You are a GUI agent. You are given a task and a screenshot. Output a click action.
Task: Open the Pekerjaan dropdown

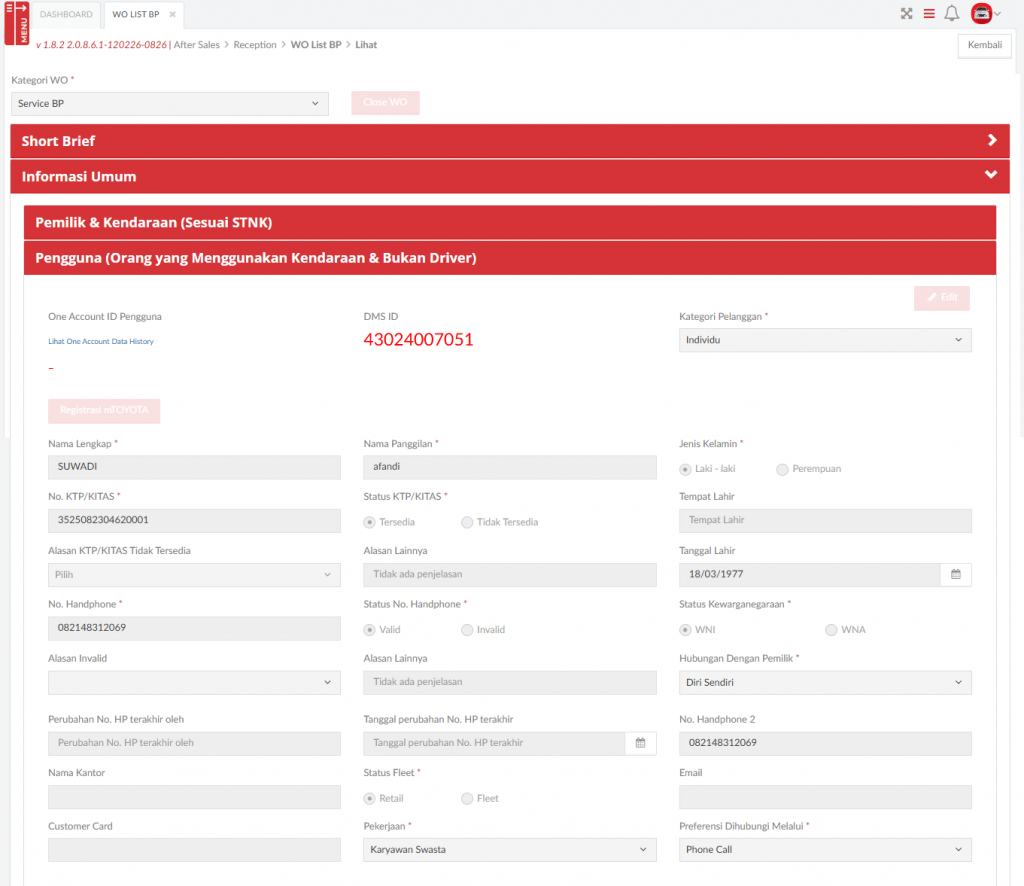[x=510, y=850]
